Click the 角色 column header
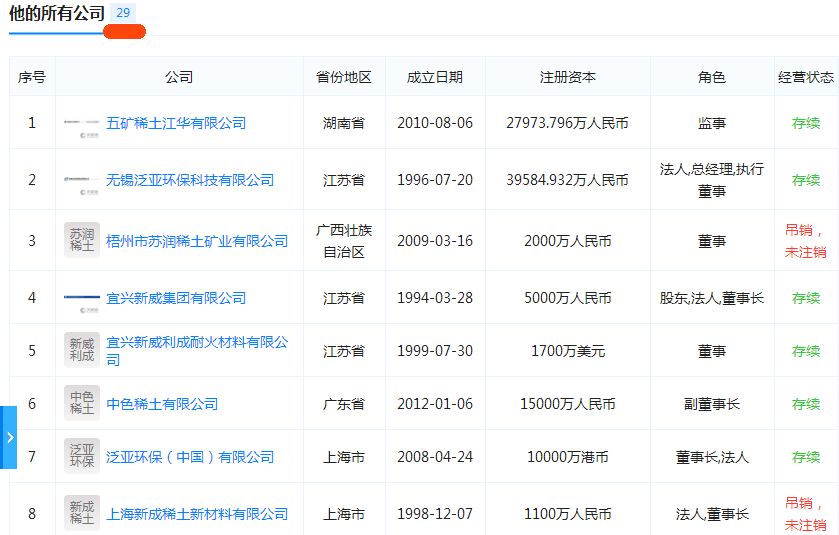This screenshot has width=839, height=535. point(712,77)
